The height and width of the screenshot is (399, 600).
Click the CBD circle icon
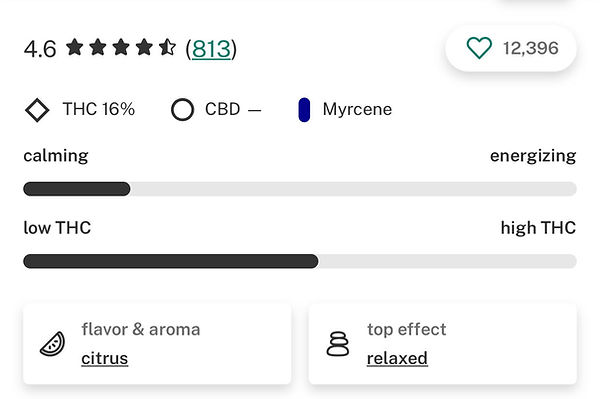tap(183, 110)
